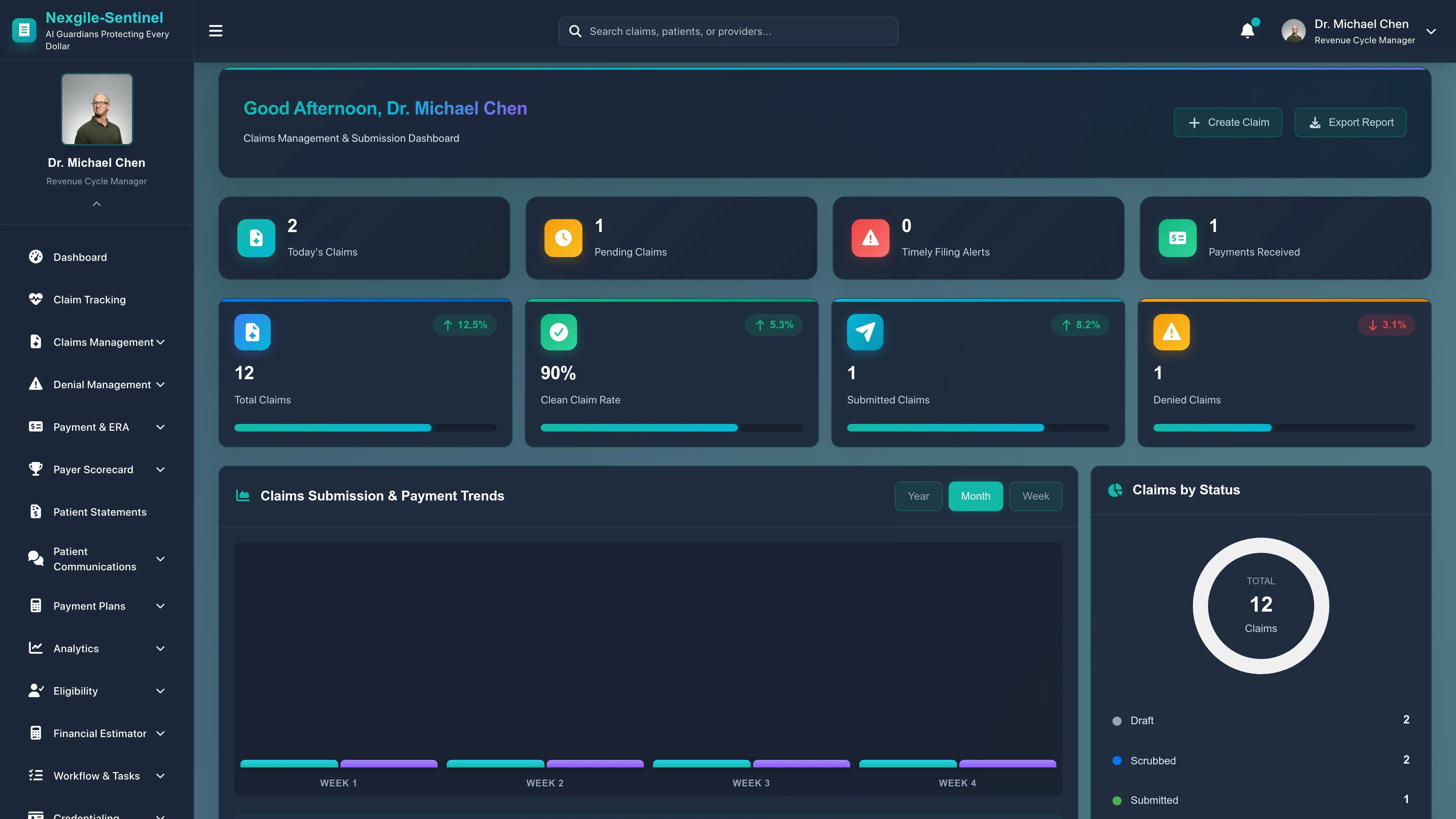This screenshot has height=819, width=1456.
Task: Click the notification bell icon
Action: click(1247, 31)
